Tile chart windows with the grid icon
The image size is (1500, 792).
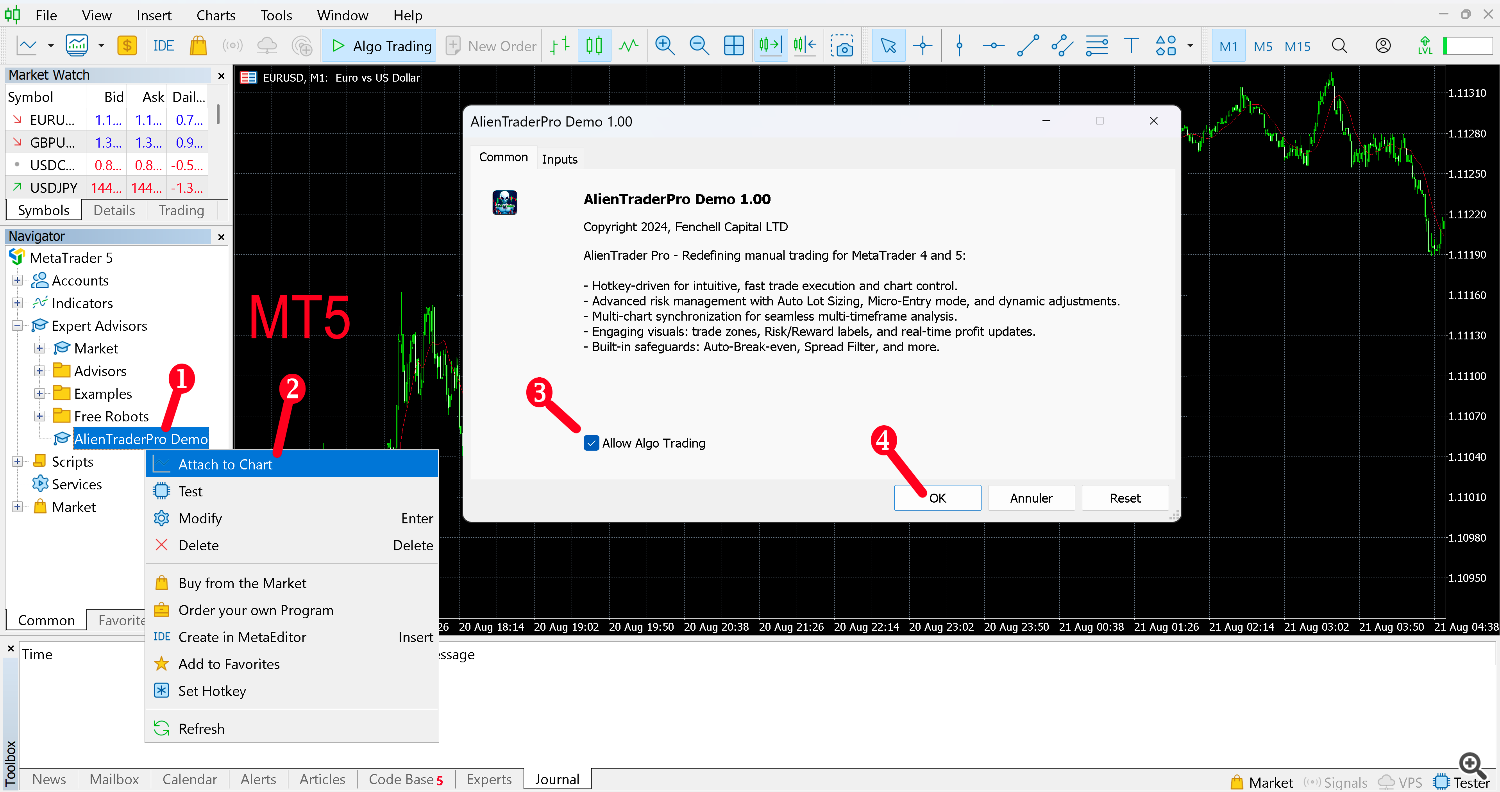(734, 45)
